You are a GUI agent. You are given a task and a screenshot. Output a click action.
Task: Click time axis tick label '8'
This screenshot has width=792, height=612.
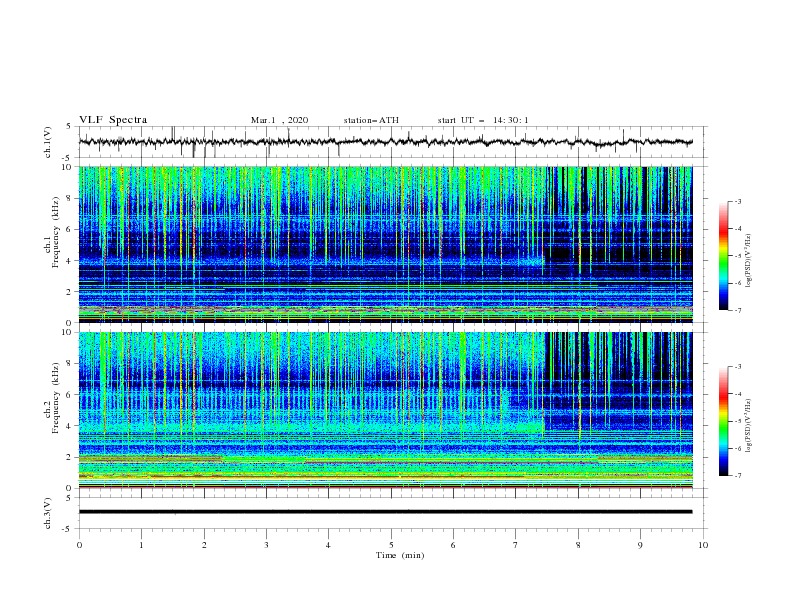click(578, 545)
